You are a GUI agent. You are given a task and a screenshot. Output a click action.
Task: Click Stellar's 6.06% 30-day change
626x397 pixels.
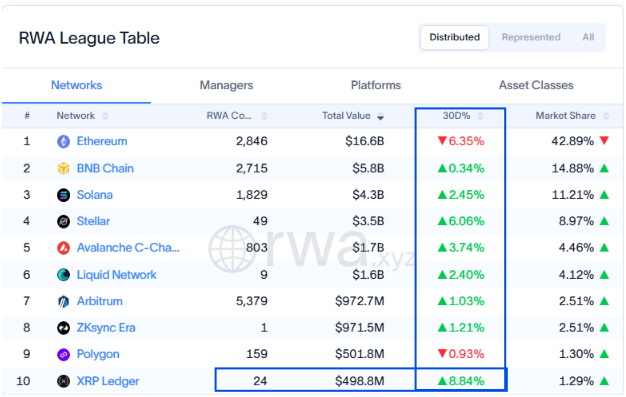click(x=461, y=221)
